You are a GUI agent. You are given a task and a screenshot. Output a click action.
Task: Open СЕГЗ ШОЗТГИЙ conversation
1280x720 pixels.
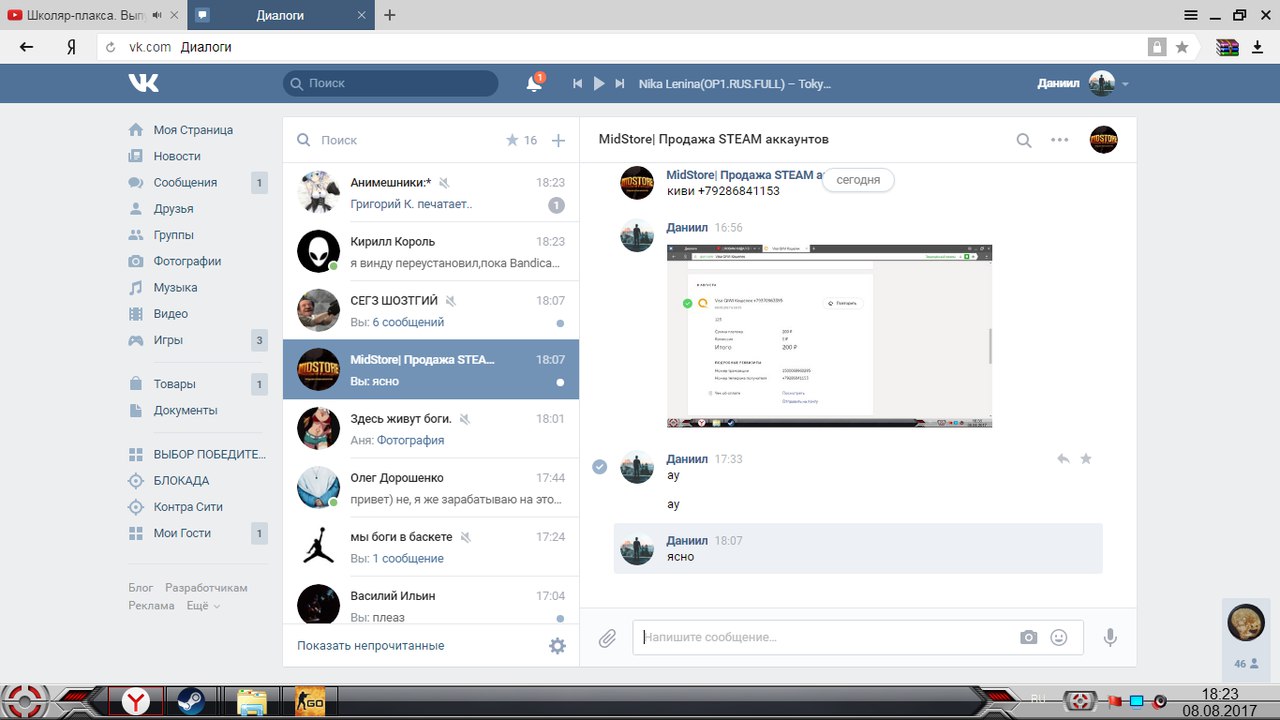coord(431,311)
